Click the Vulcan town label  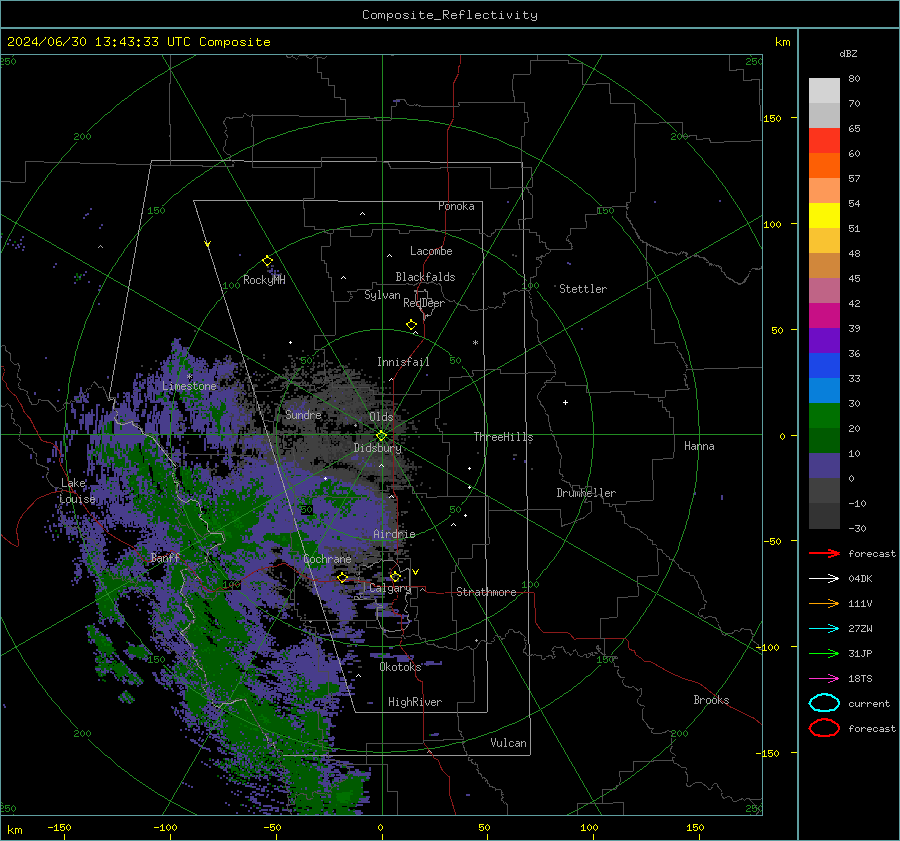pos(509,743)
